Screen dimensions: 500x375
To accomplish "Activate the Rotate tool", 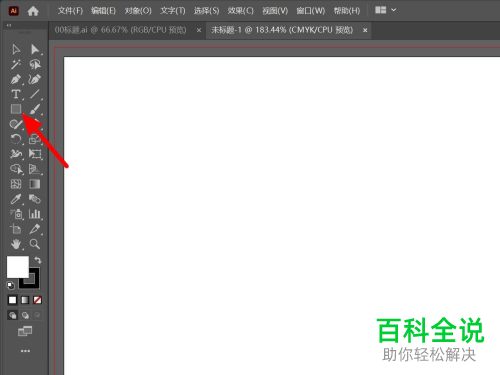I will [x=16, y=139].
